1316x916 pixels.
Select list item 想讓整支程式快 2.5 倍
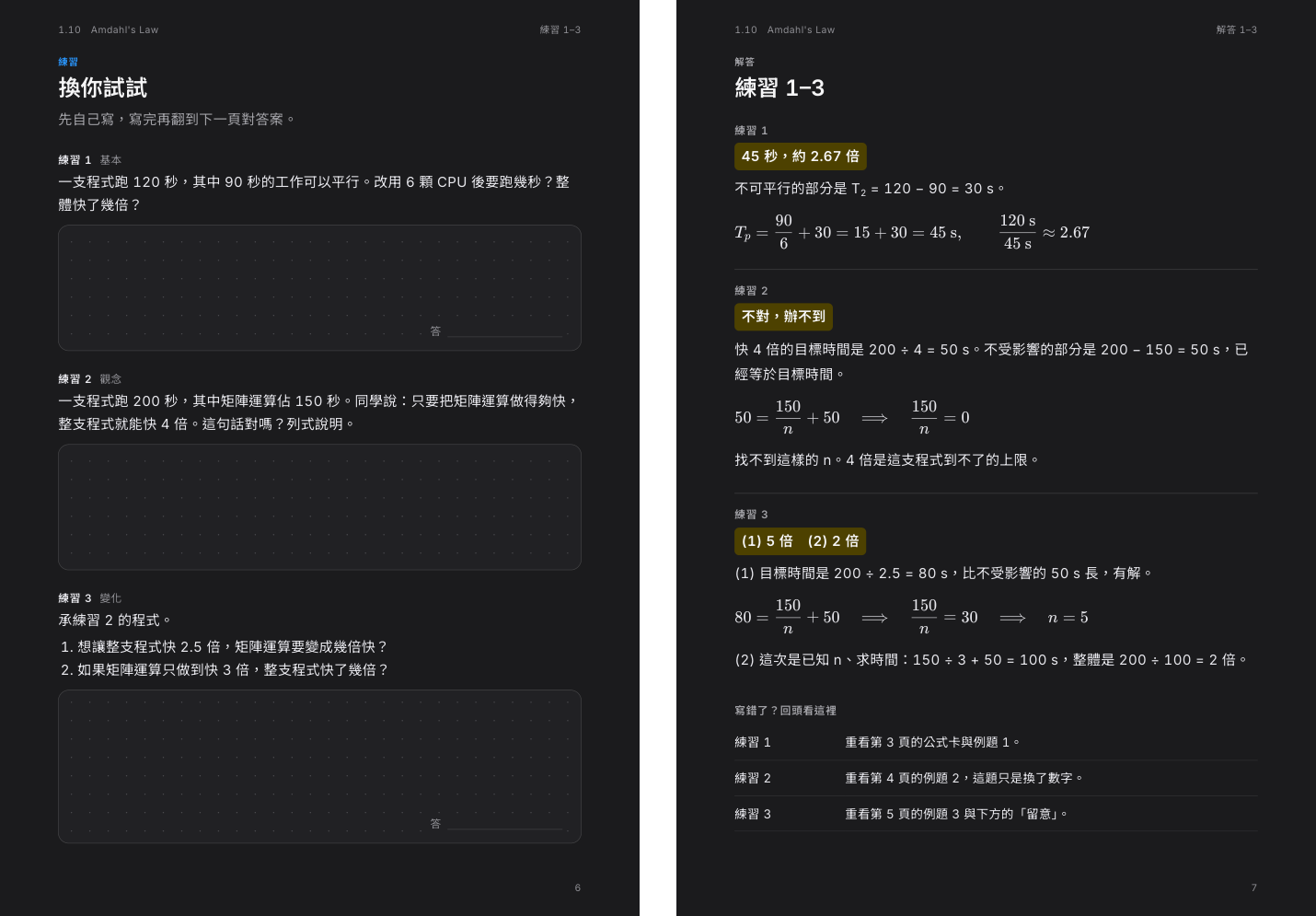tap(225, 647)
